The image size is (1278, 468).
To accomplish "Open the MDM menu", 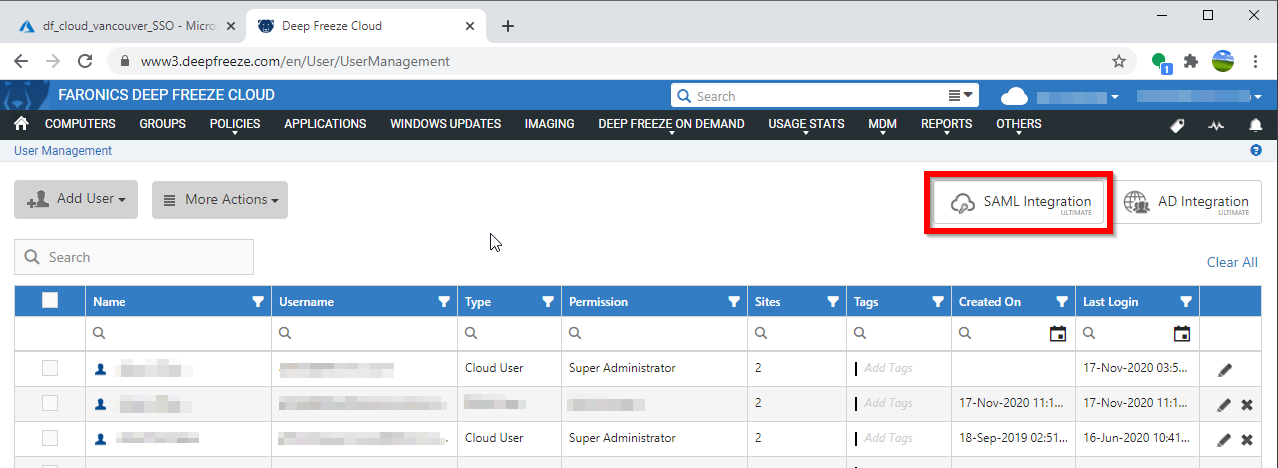I will 882,125.
